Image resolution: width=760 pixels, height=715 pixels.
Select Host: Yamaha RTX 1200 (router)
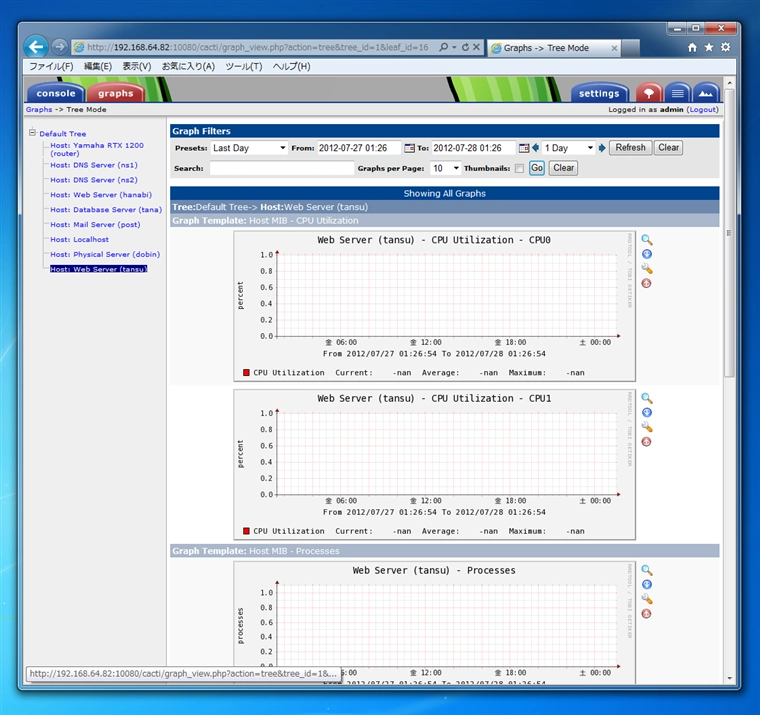pyautogui.click(x=97, y=149)
